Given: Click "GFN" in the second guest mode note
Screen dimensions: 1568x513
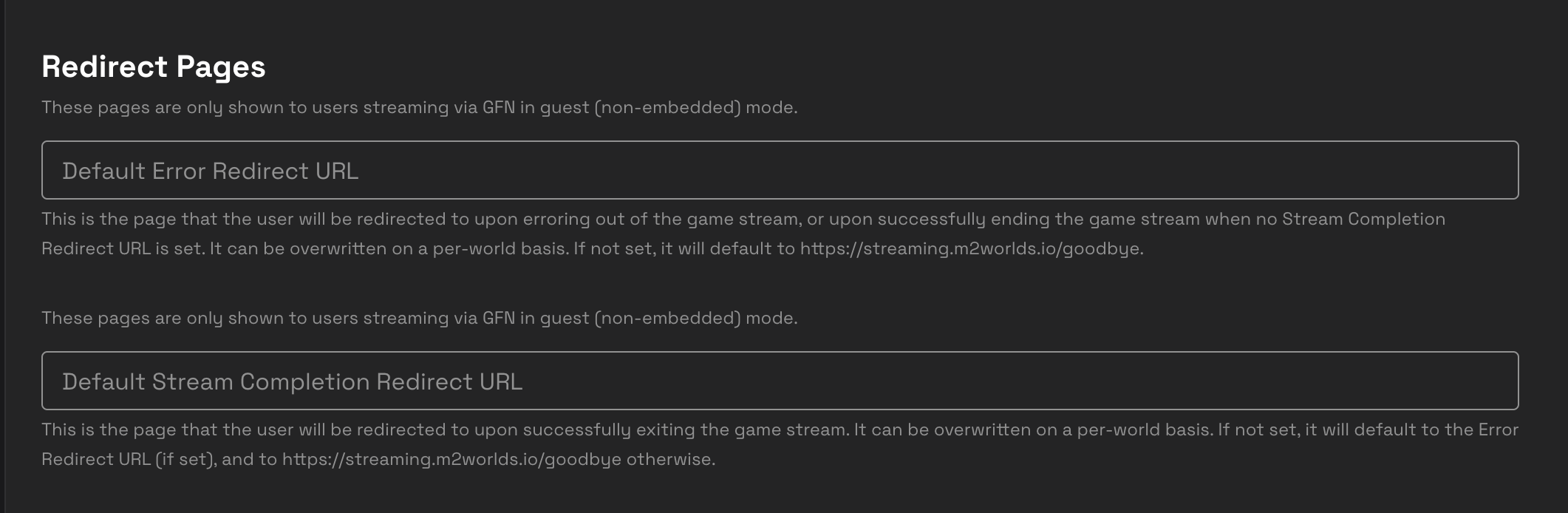Looking at the screenshot, I should (498, 319).
